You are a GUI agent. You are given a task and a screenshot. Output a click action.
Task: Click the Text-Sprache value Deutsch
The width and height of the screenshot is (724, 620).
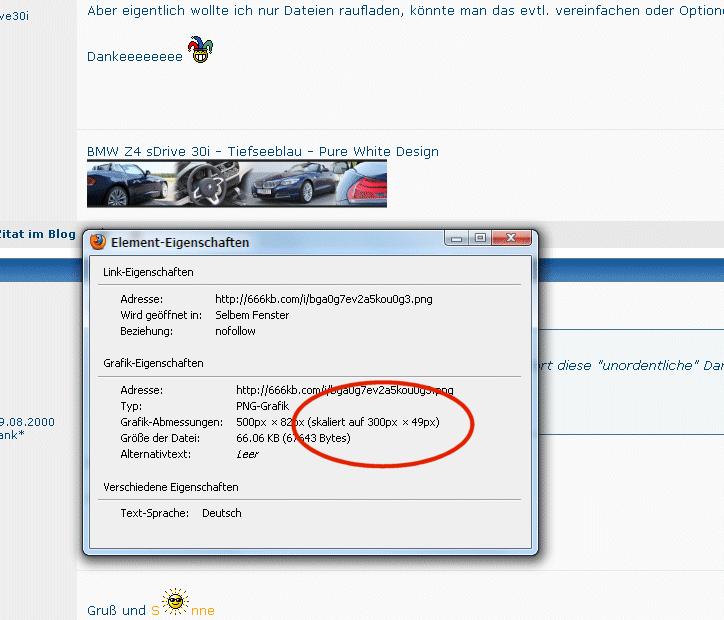coord(221,513)
